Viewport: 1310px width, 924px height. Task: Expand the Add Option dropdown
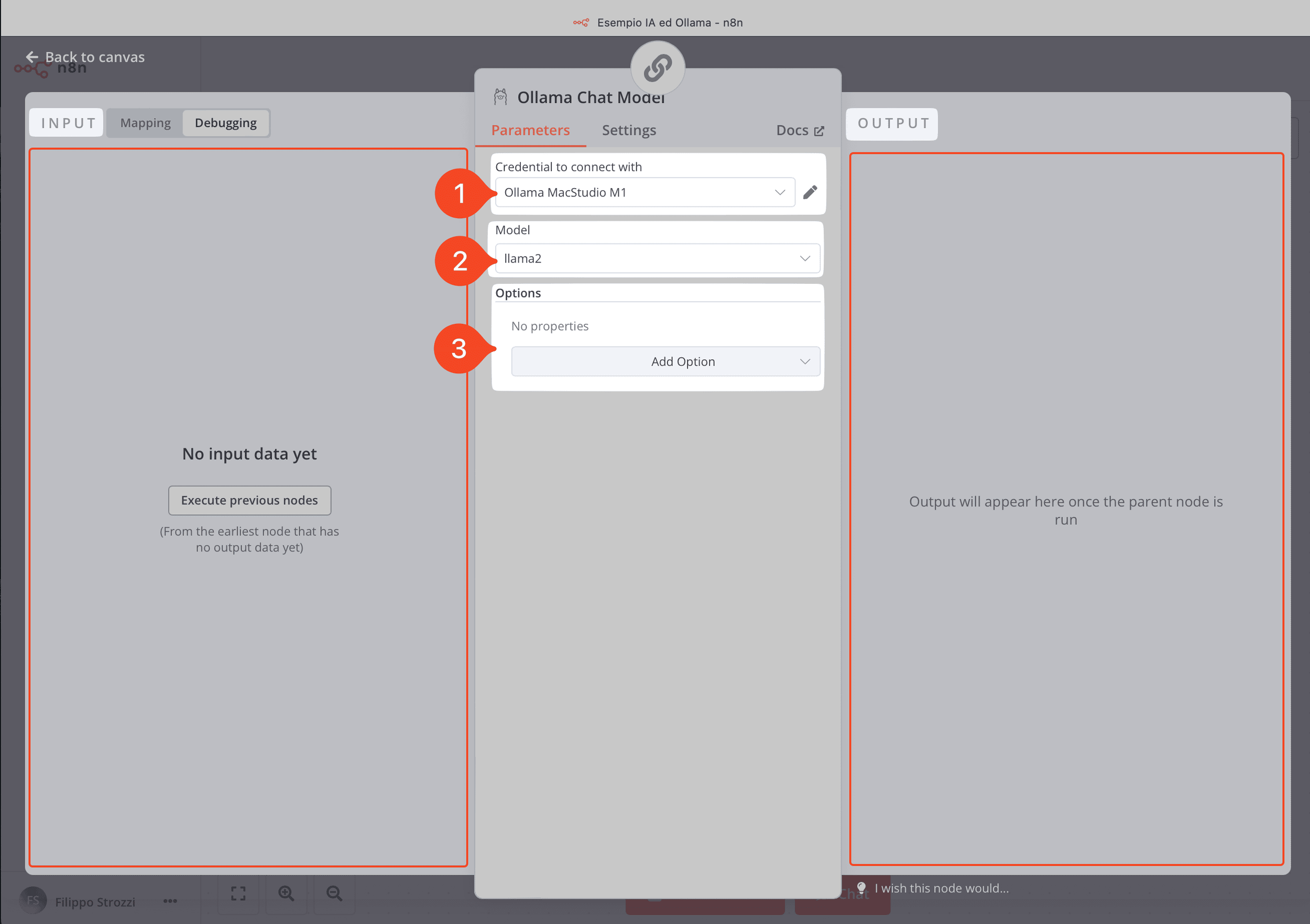(x=665, y=361)
